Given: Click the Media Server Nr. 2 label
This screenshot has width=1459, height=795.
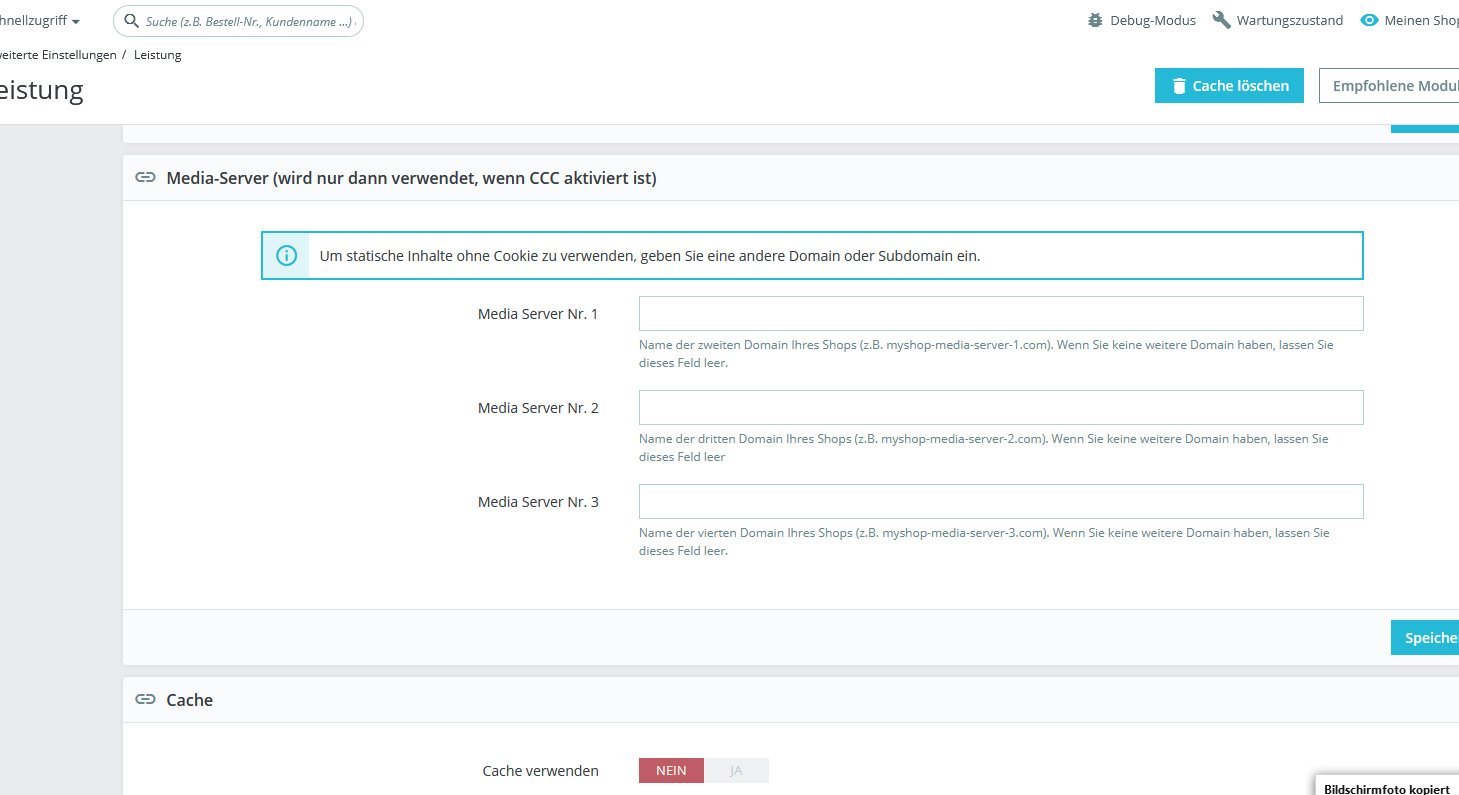Looking at the screenshot, I should [x=538, y=408].
